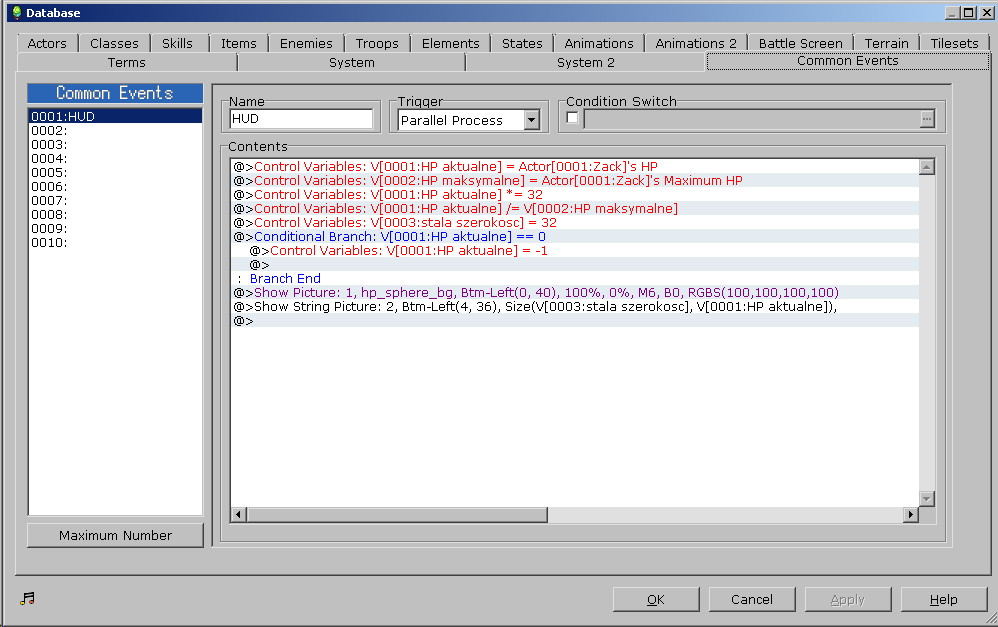The width and height of the screenshot is (998, 627).
Task: Switch to the System 2 tab
Action: point(586,62)
